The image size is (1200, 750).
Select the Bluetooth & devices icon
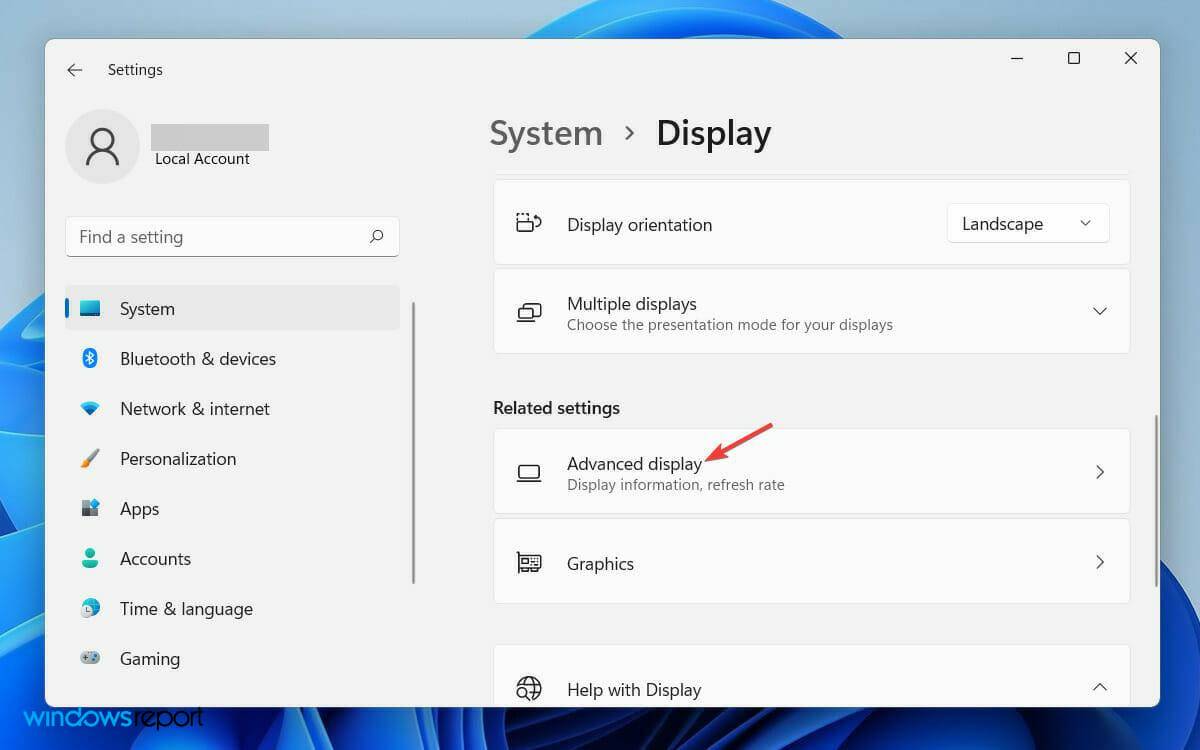click(x=90, y=358)
